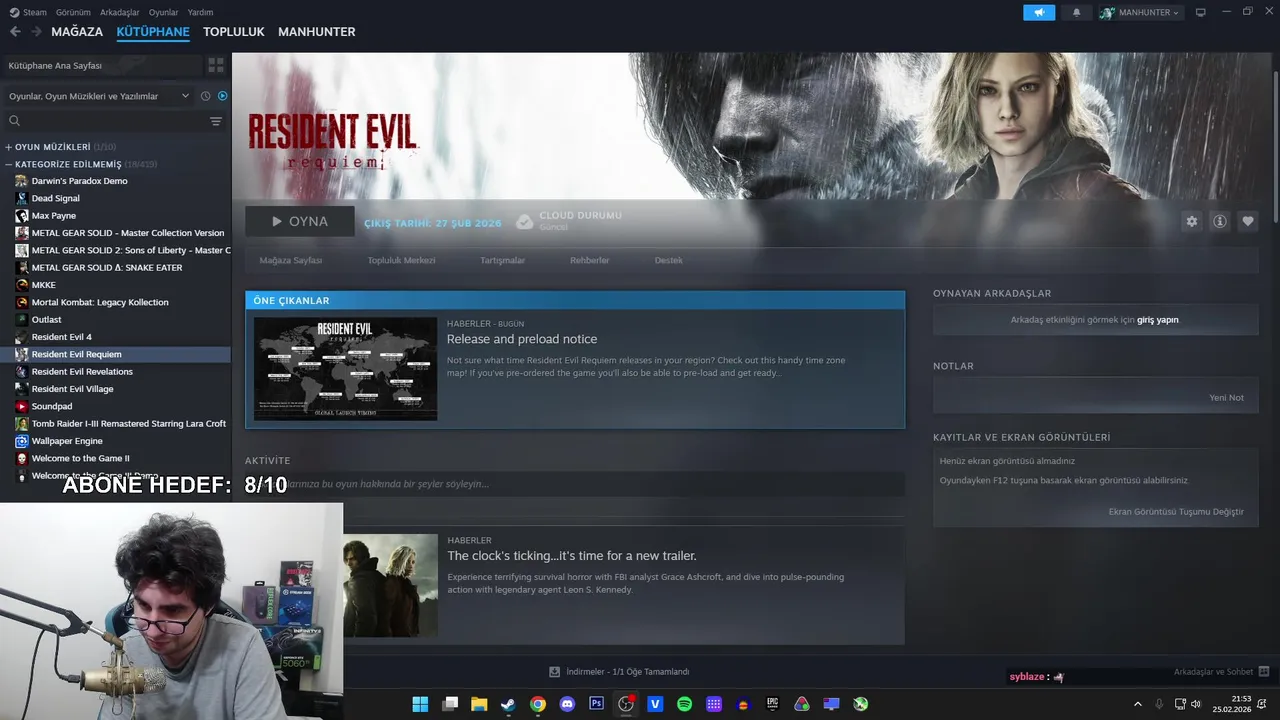
Task: Show game info icon
Action: pos(1220,222)
